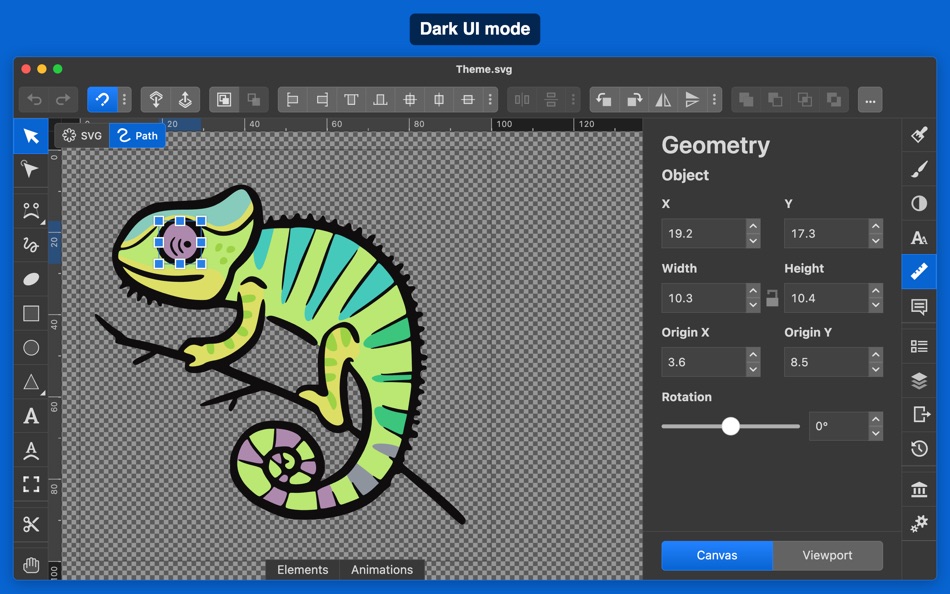Image resolution: width=950 pixels, height=594 pixels.
Task: Open the History panel icon
Action: [x=918, y=448]
